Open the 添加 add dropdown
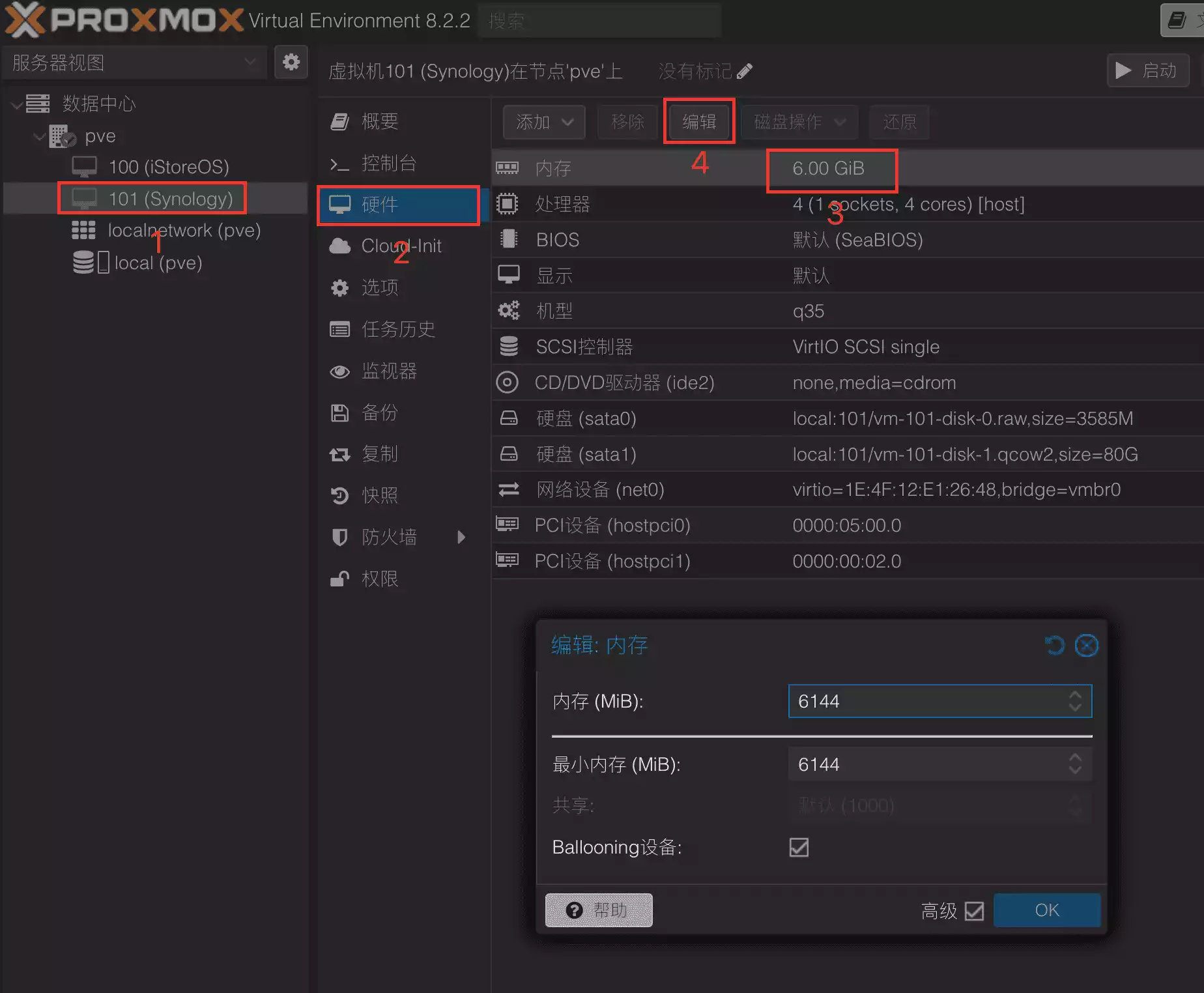This screenshot has height=993, width=1204. coord(543,122)
